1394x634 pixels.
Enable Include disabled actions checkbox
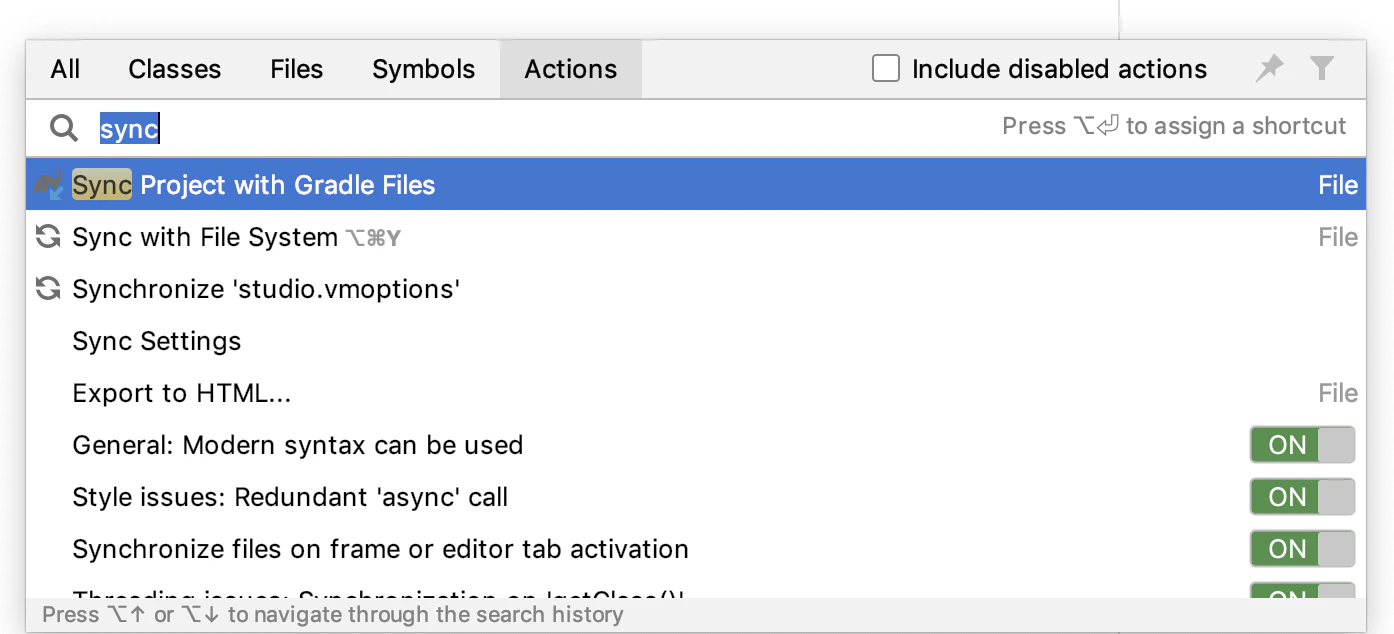[886, 68]
